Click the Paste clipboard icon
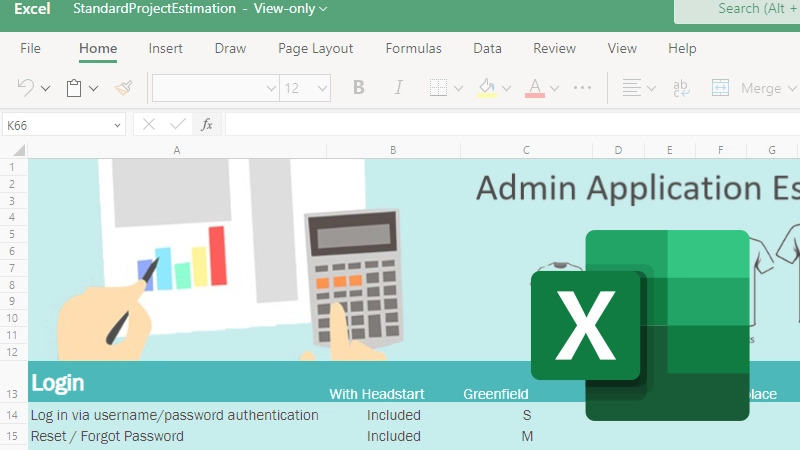Viewport: 800px width, 450px height. click(x=74, y=88)
